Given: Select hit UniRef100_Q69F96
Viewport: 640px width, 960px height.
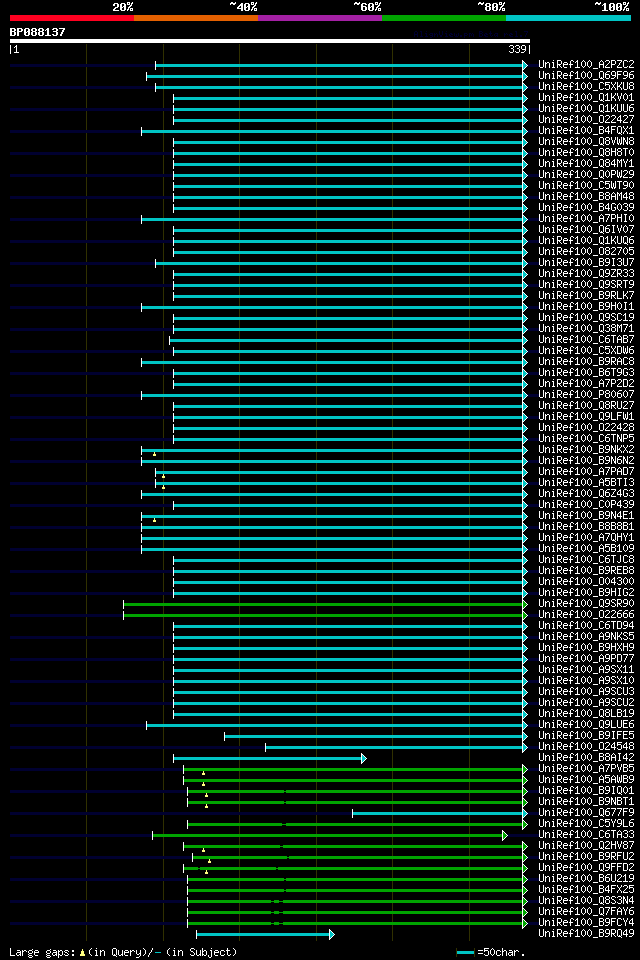Looking at the screenshot, I should (x=586, y=75).
